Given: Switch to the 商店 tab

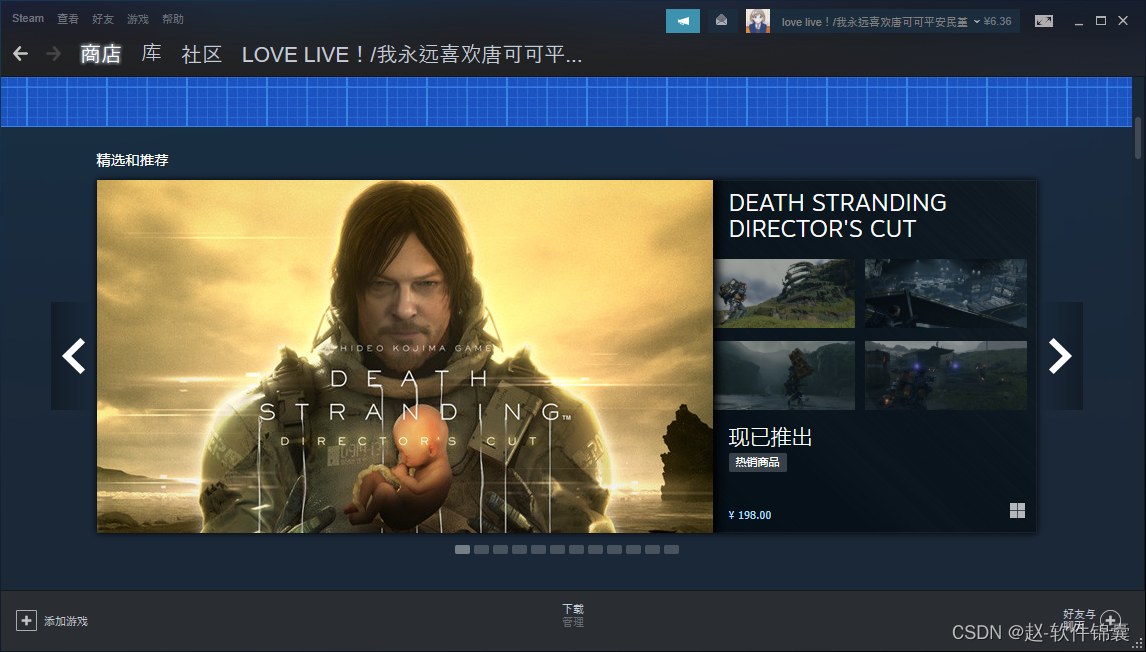Looking at the screenshot, I should (x=101, y=54).
